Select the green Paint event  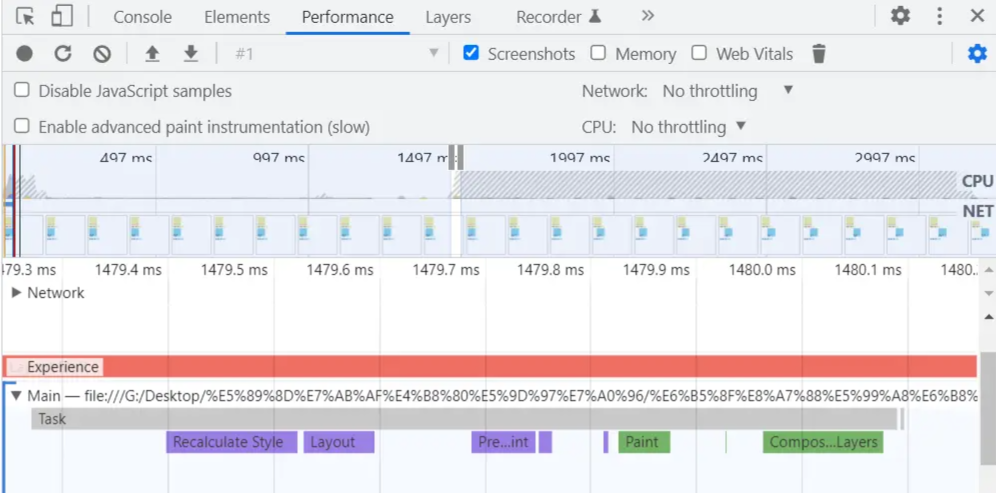tap(644, 442)
